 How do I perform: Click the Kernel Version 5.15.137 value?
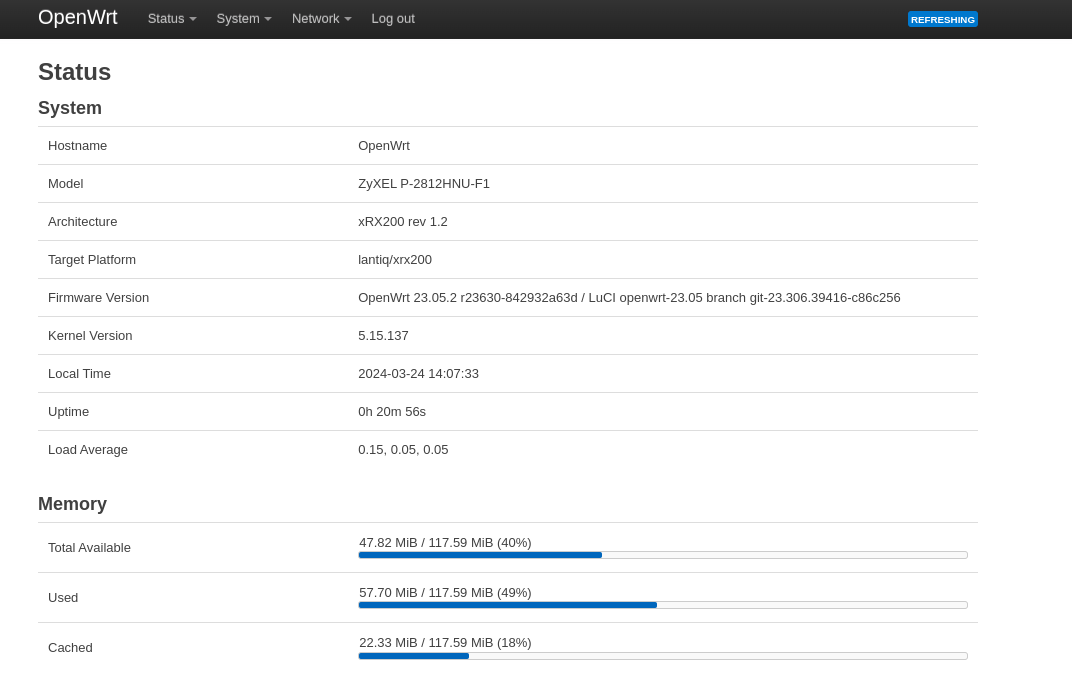383,336
